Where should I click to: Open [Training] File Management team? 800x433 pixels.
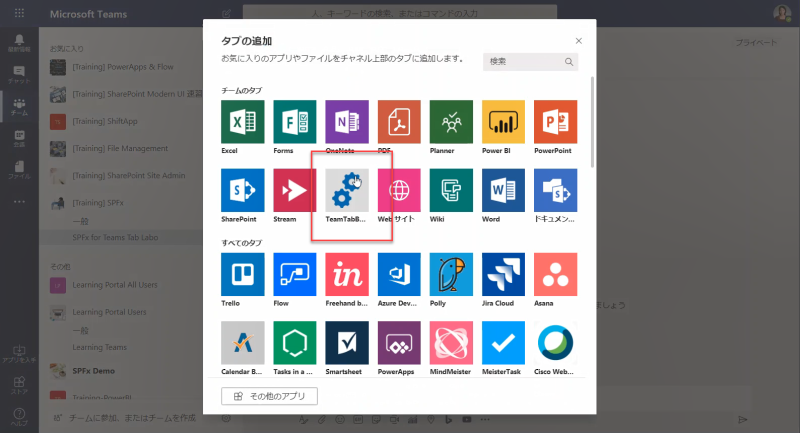pyautogui.click(x=122, y=148)
